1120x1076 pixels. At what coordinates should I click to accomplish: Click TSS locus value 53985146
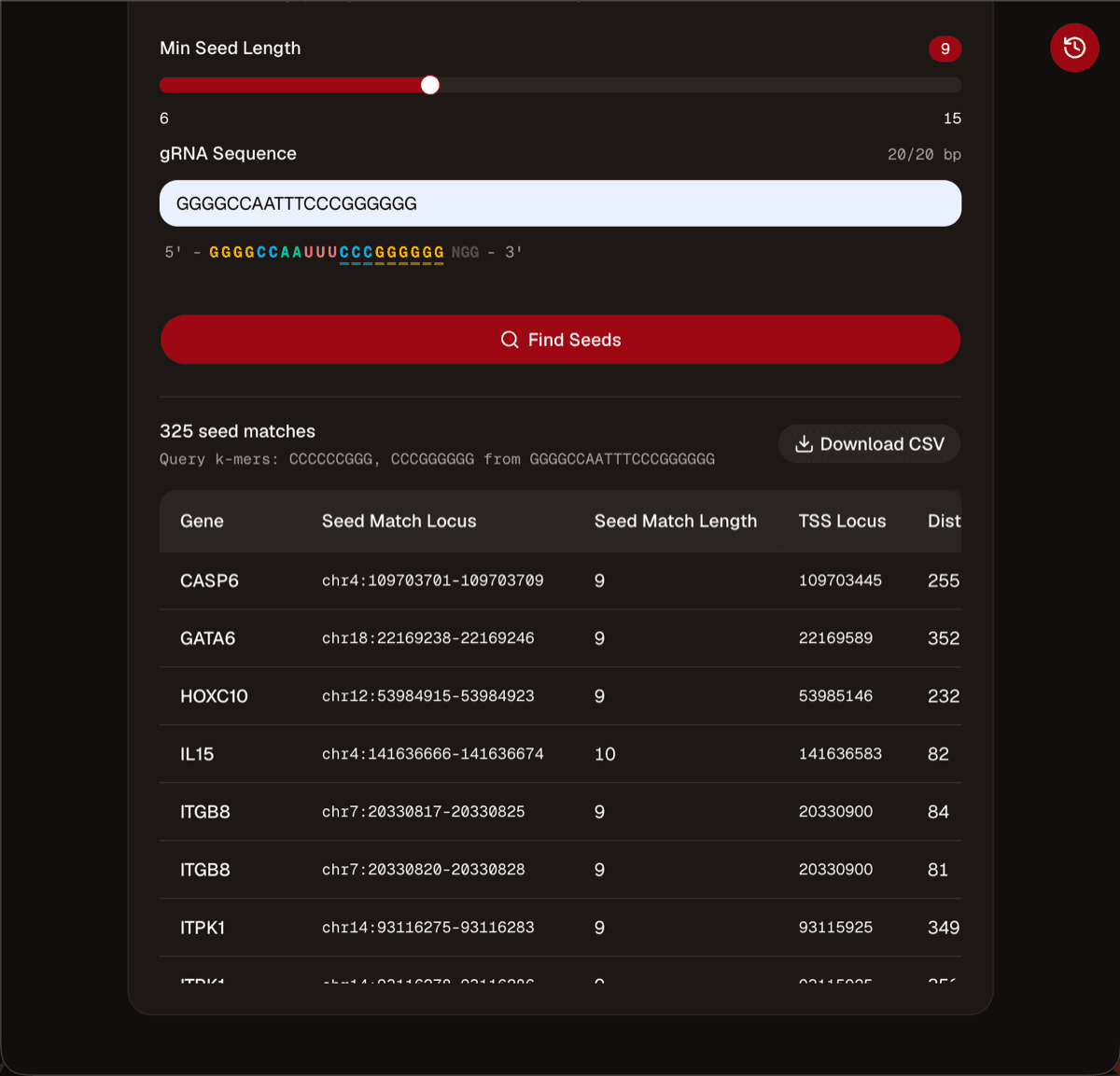[835, 696]
